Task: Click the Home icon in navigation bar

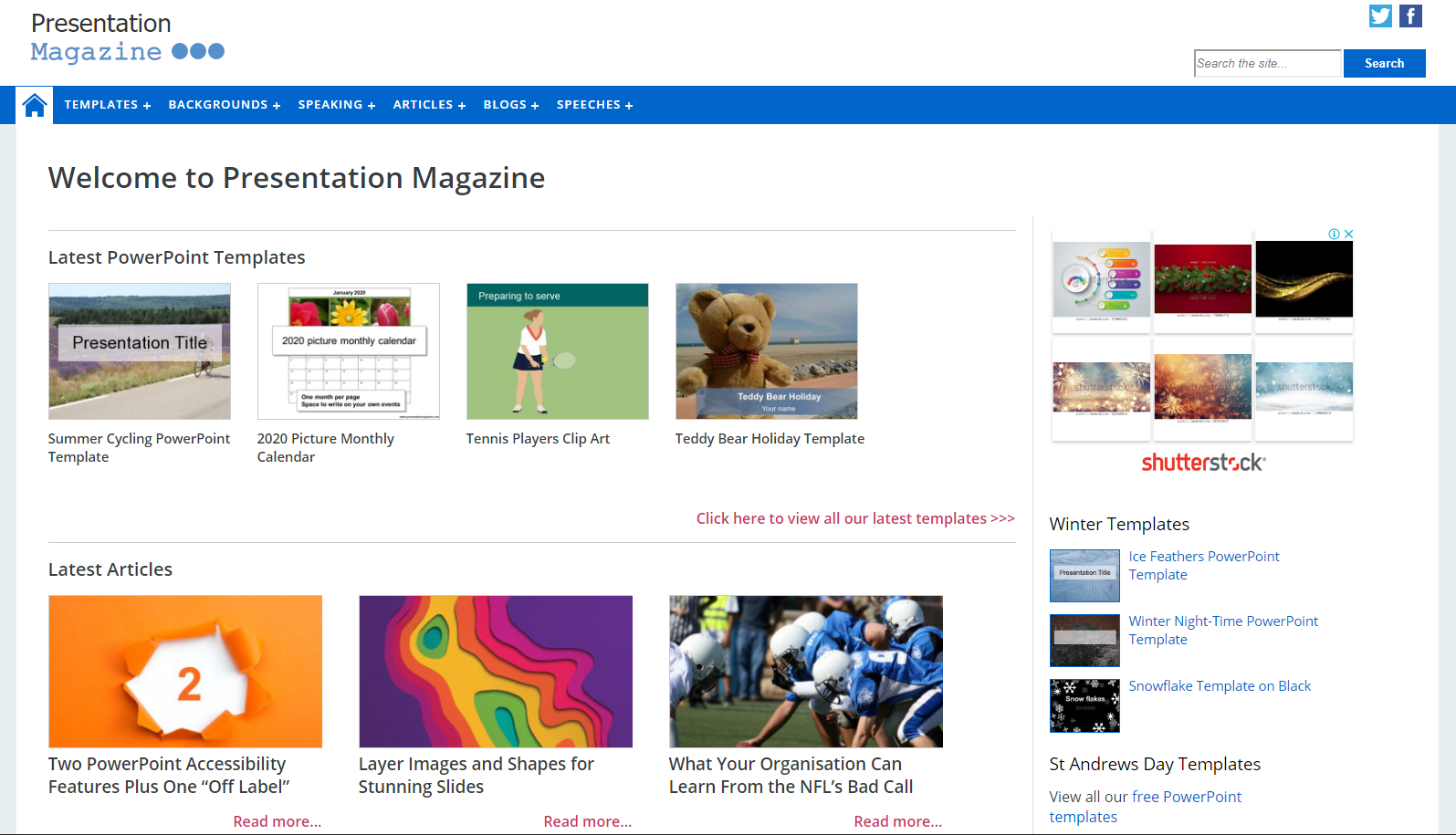Action: point(35,106)
